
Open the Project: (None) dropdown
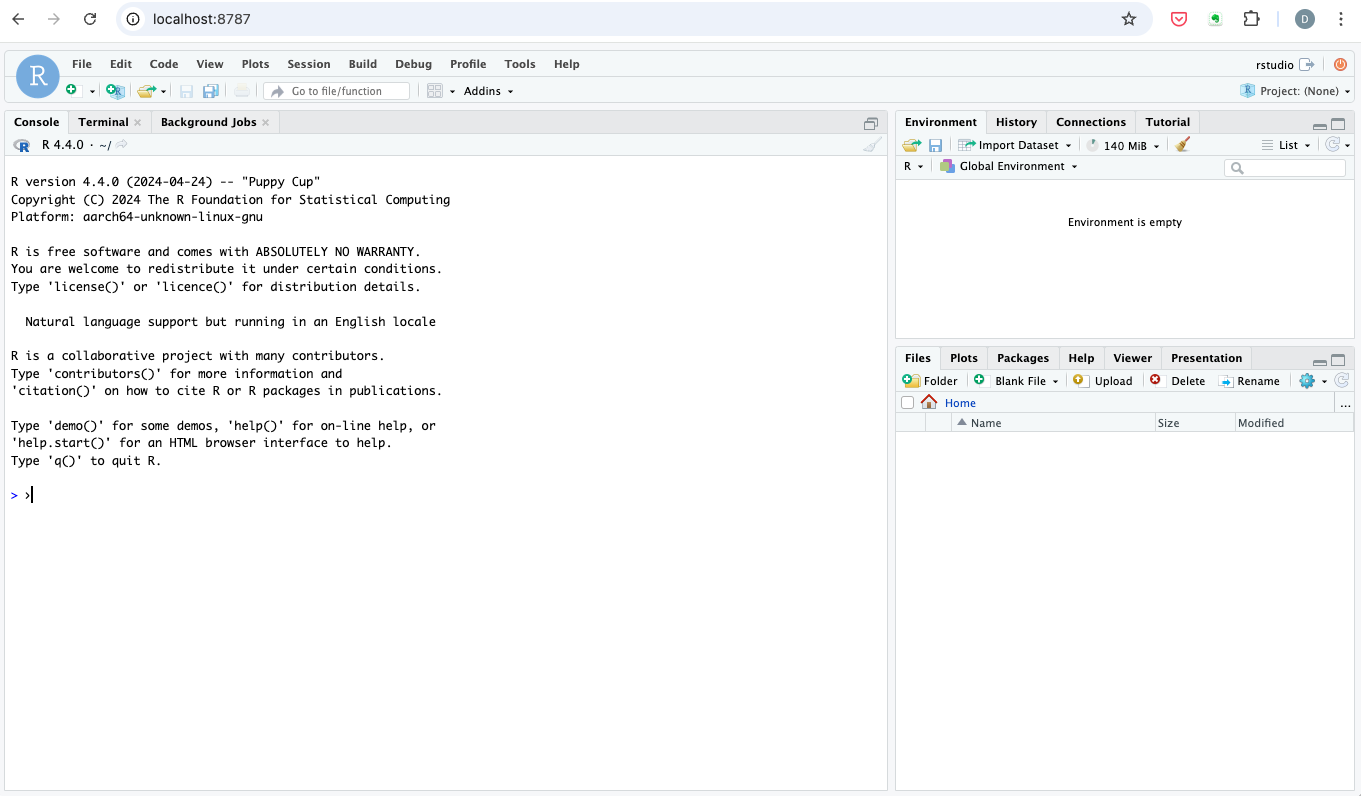click(1295, 91)
